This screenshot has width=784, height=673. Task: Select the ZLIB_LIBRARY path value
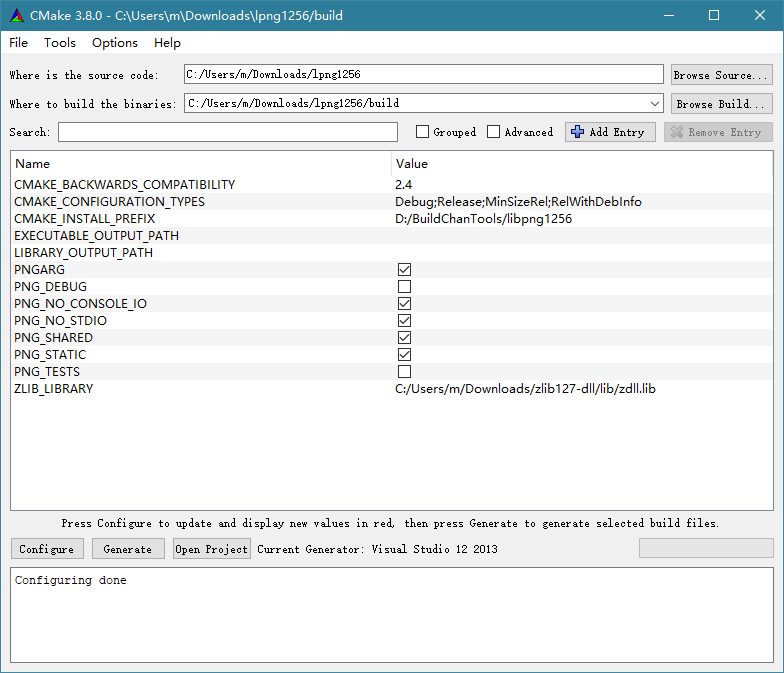point(525,389)
